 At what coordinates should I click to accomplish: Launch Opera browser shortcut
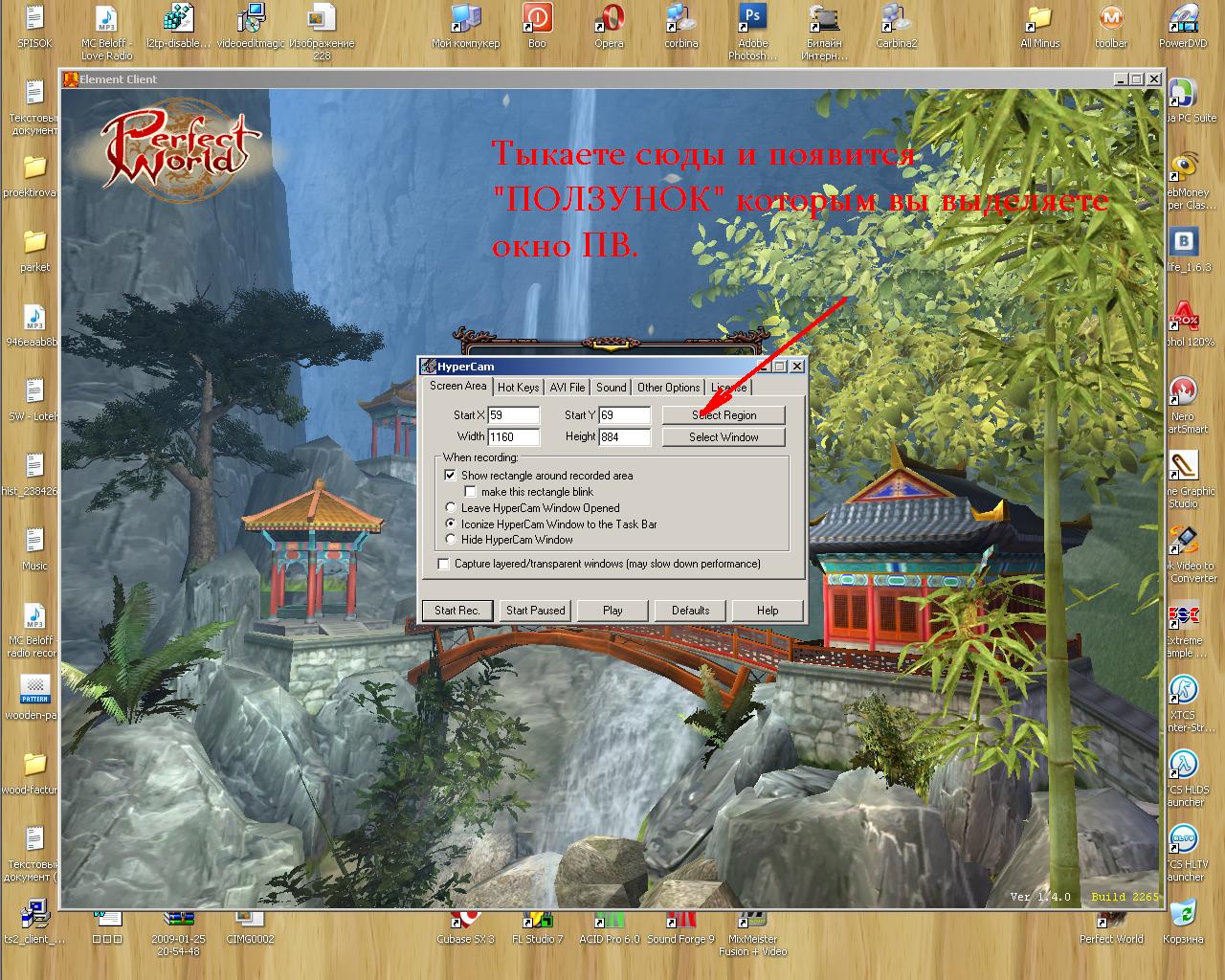[609, 27]
